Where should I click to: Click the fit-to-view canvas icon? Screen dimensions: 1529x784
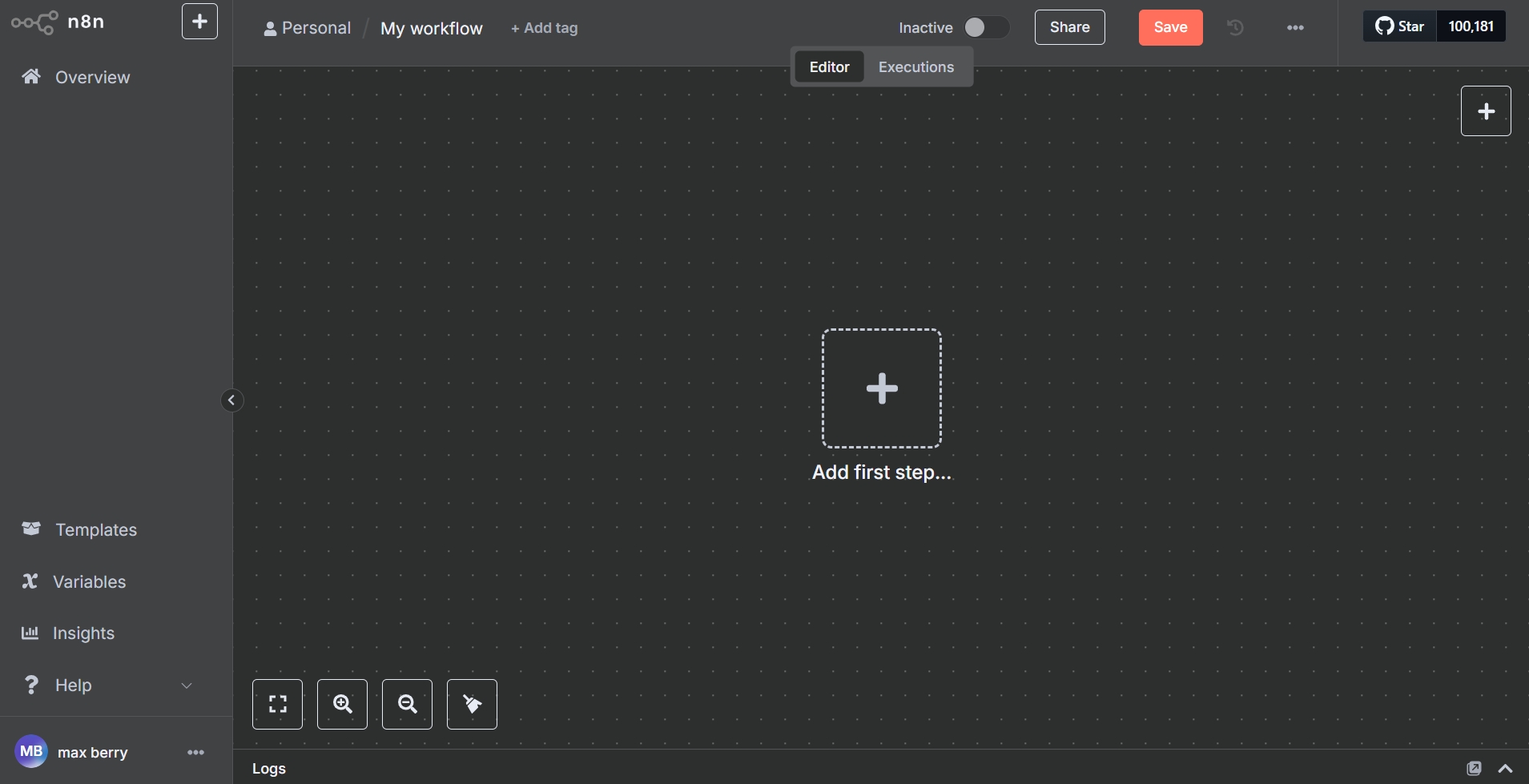click(x=277, y=704)
